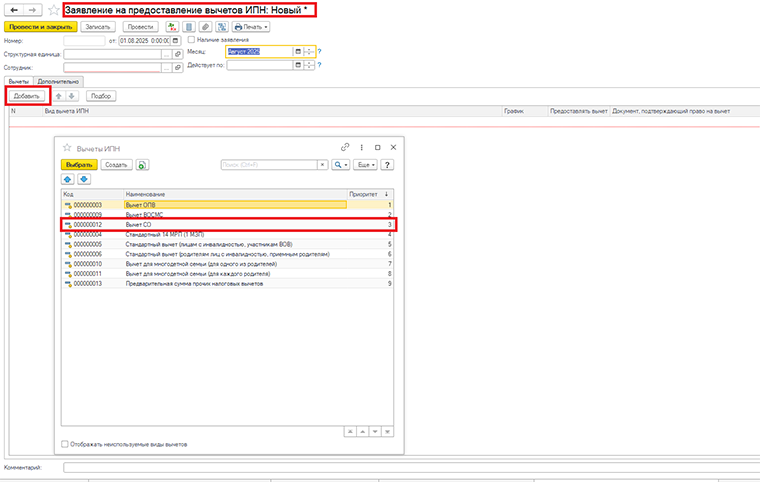The height and width of the screenshot is (482, 760).
Task: Select the Вычет СО row
Action: (230, 225)
